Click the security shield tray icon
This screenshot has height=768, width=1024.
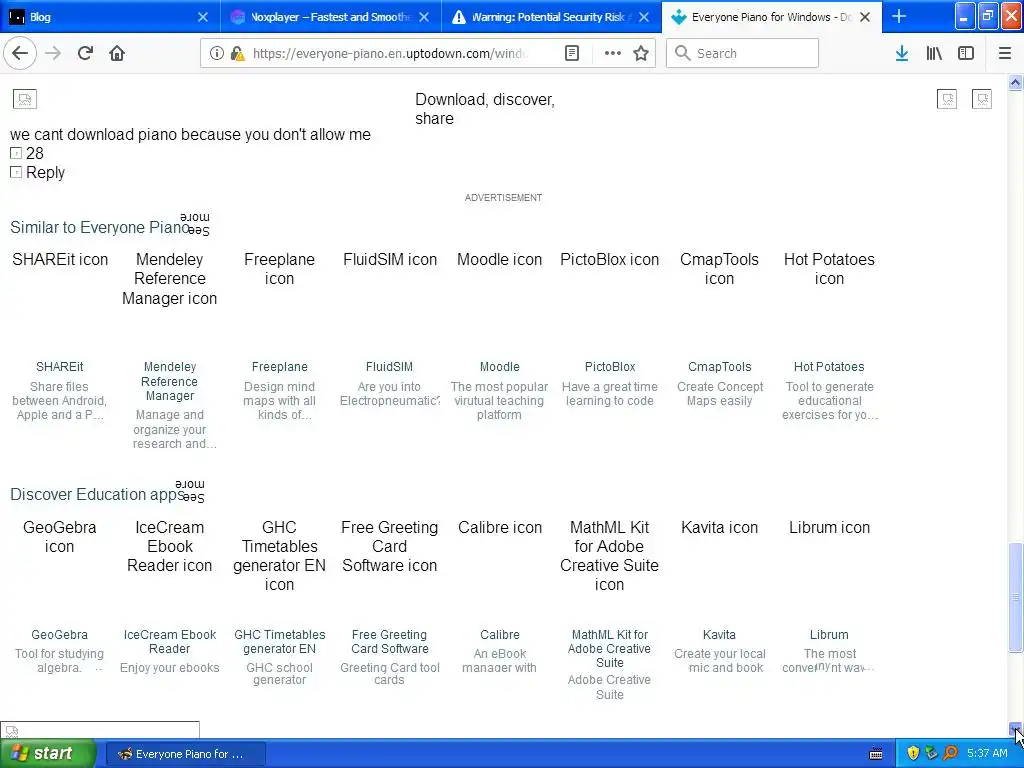click(913, 754)
